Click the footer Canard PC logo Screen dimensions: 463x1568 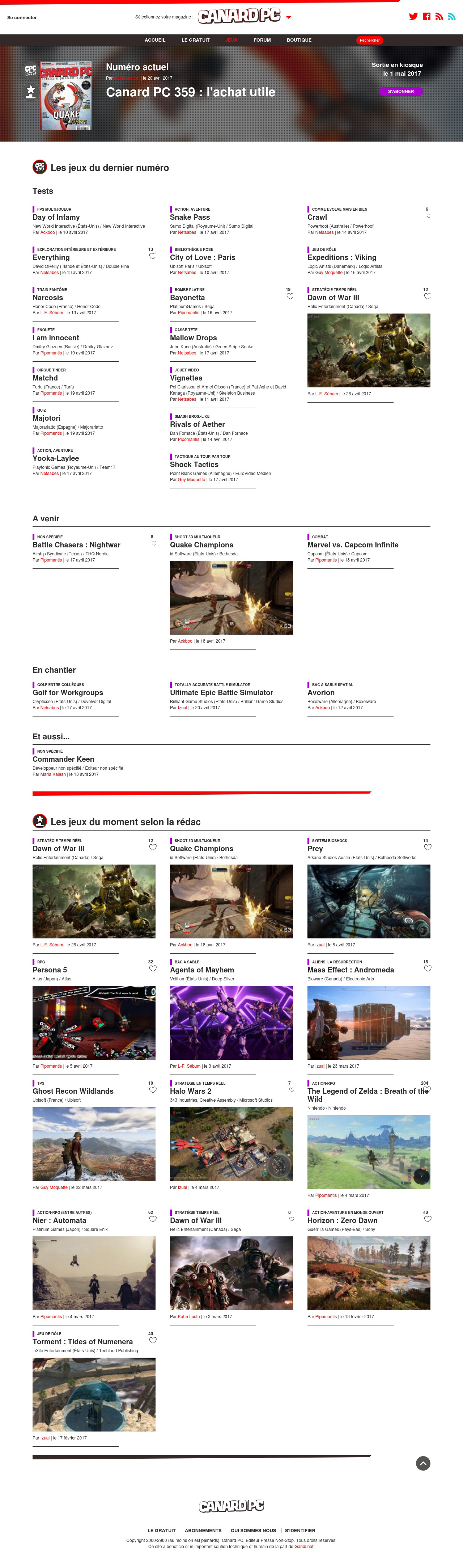(231, 1505)
